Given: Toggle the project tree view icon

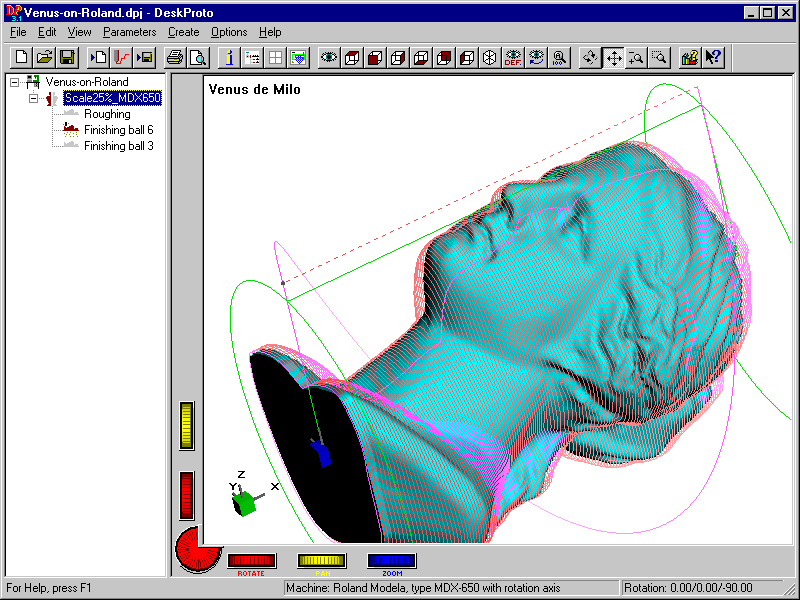Looking at the screenshot, I should click(x=252, y=57).
